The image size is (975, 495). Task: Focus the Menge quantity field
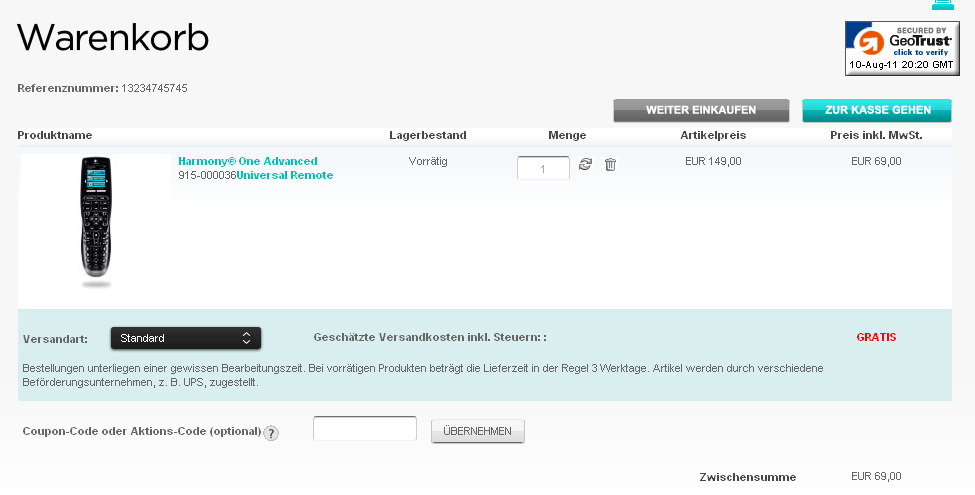click(543, 168)
